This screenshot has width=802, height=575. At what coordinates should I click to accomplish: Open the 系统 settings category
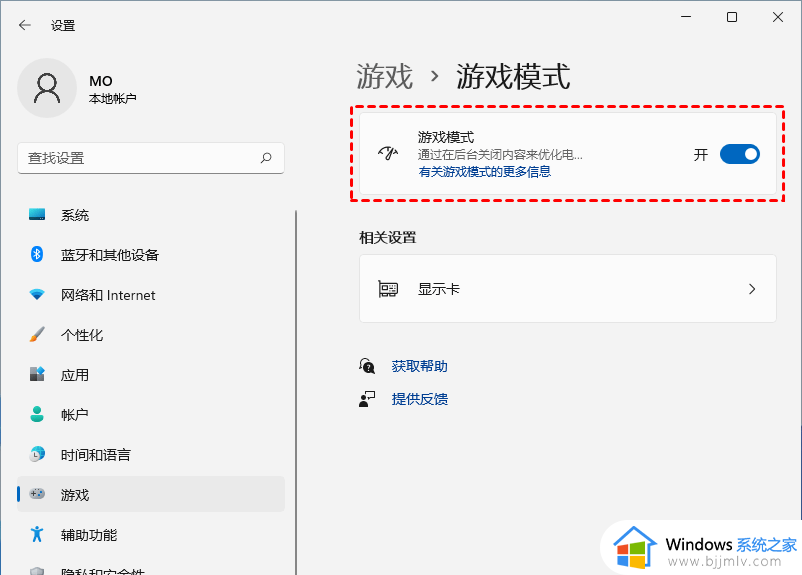[x=150, y=215]
